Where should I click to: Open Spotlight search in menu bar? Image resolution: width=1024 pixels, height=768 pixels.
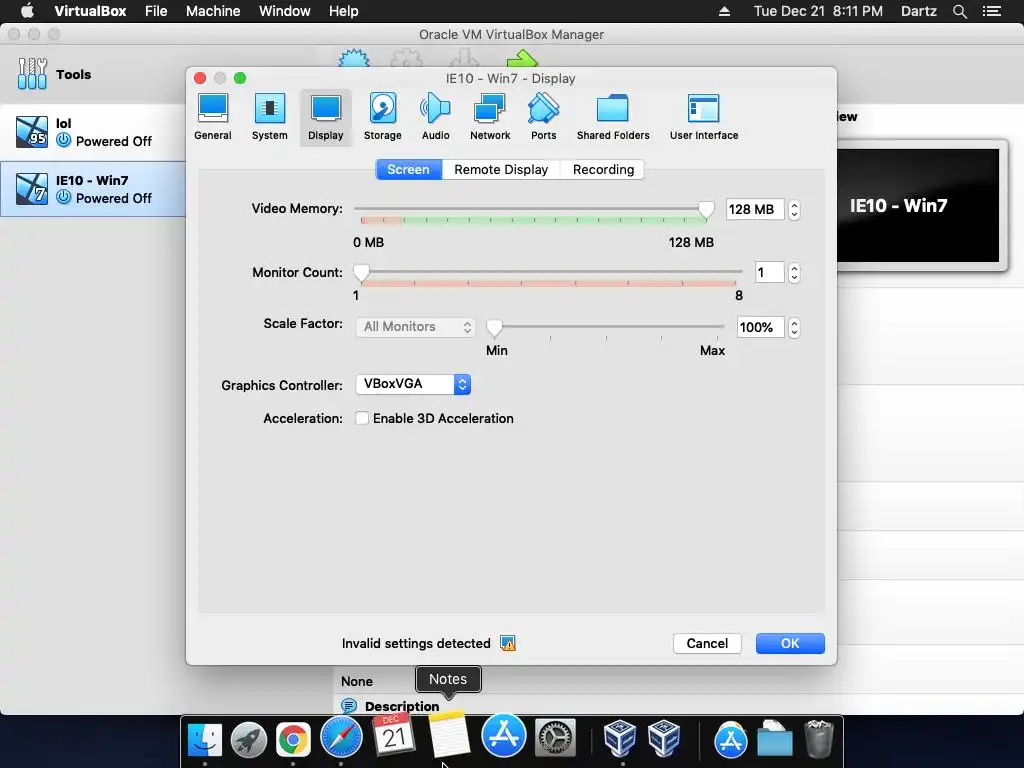[959, 11]
